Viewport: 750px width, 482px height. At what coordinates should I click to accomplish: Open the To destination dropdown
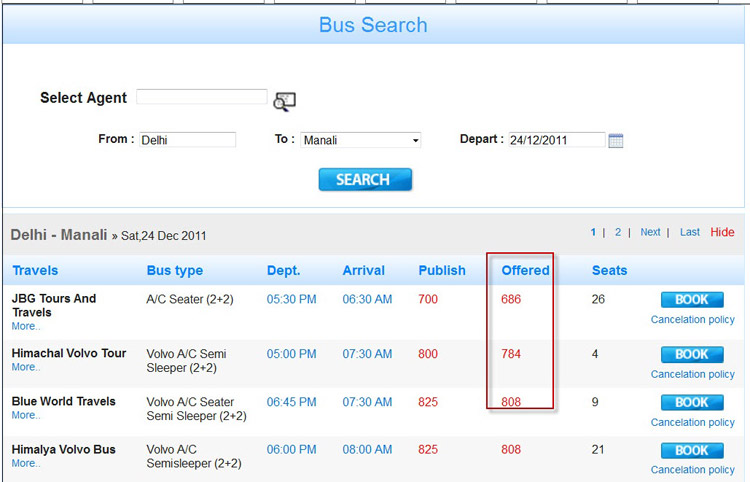[x=361, y=140]
